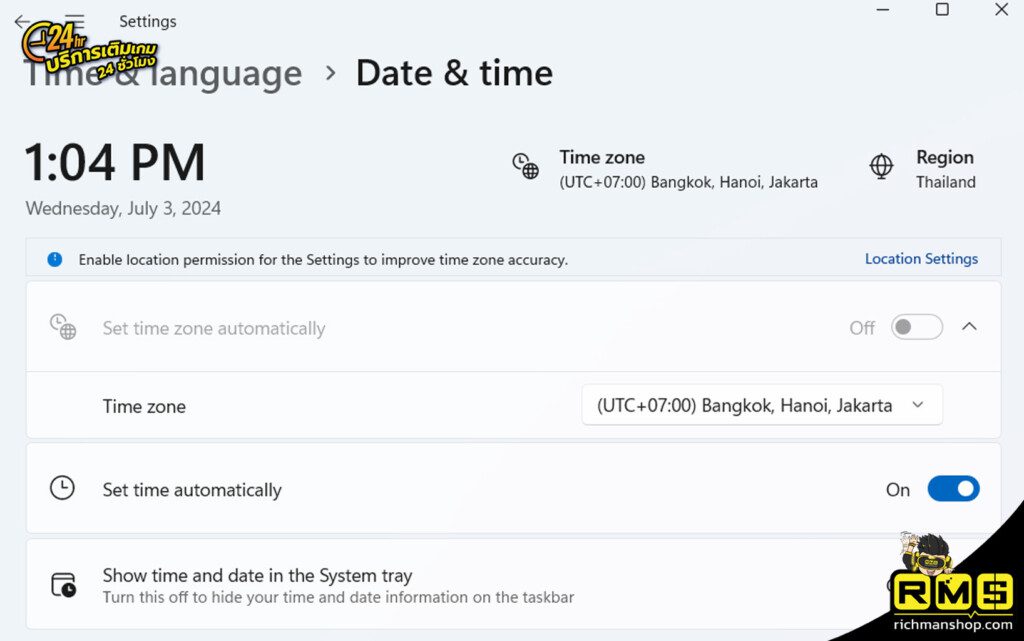Collapse the Set time zone automatically section
The height and width of the screenshot is (641, 1024).
[x=969, y=326]
